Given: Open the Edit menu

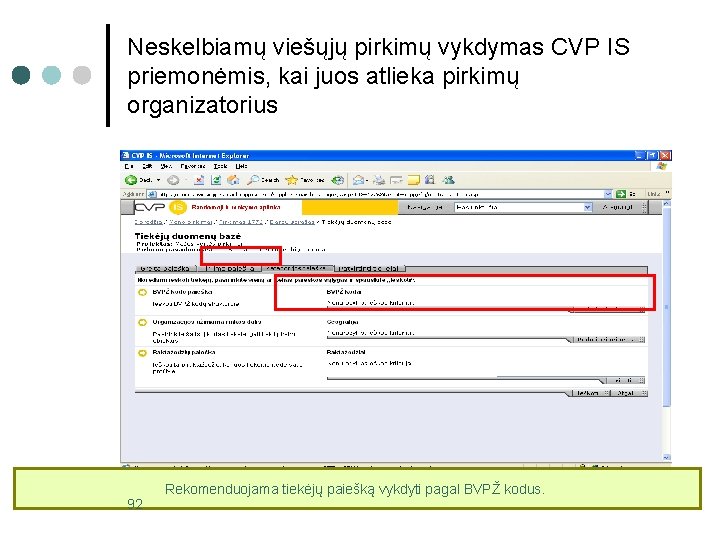Looking at the screenshot, I should coord(147,166).
